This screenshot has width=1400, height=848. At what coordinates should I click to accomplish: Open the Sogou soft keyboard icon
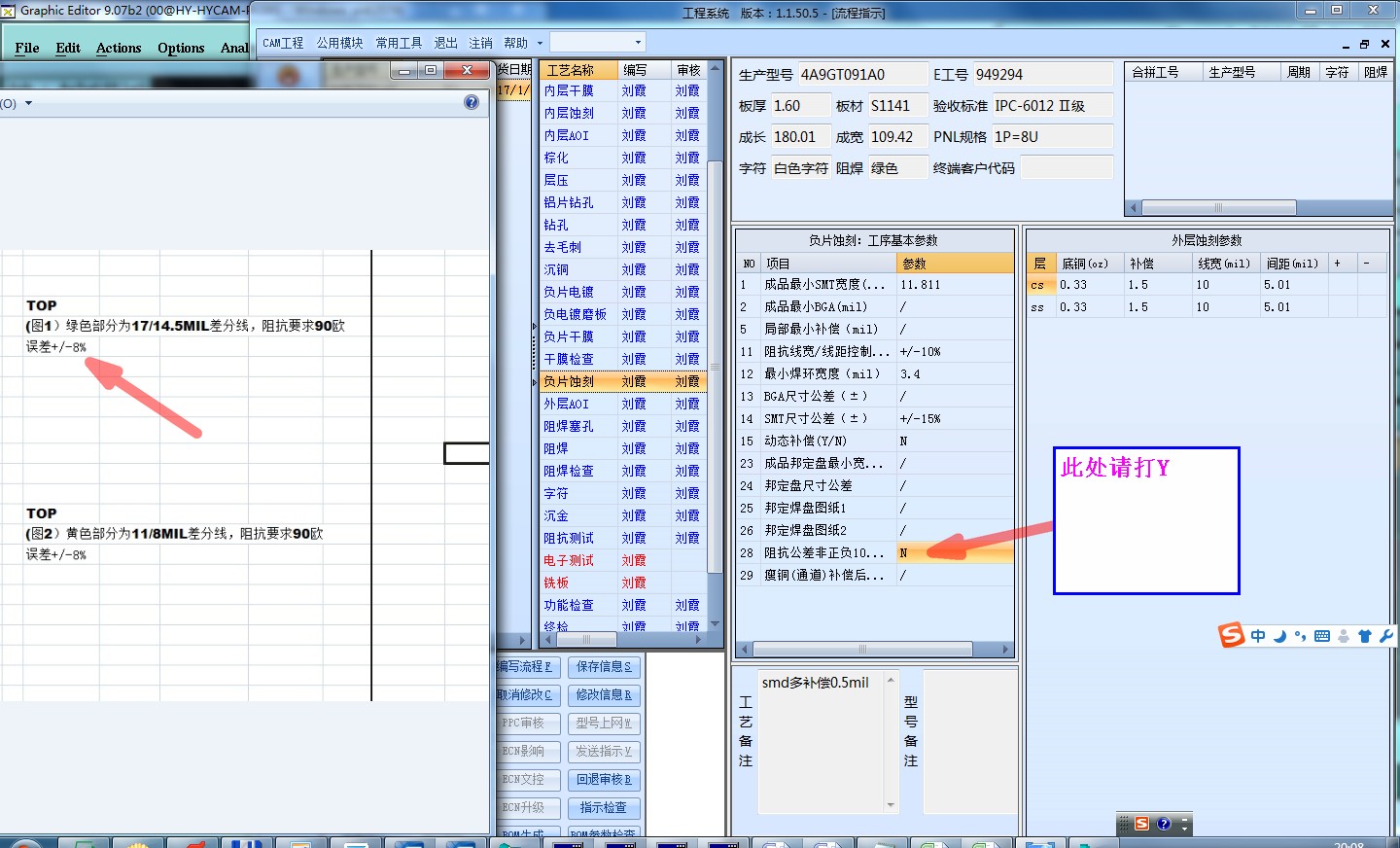(1322, 636)
